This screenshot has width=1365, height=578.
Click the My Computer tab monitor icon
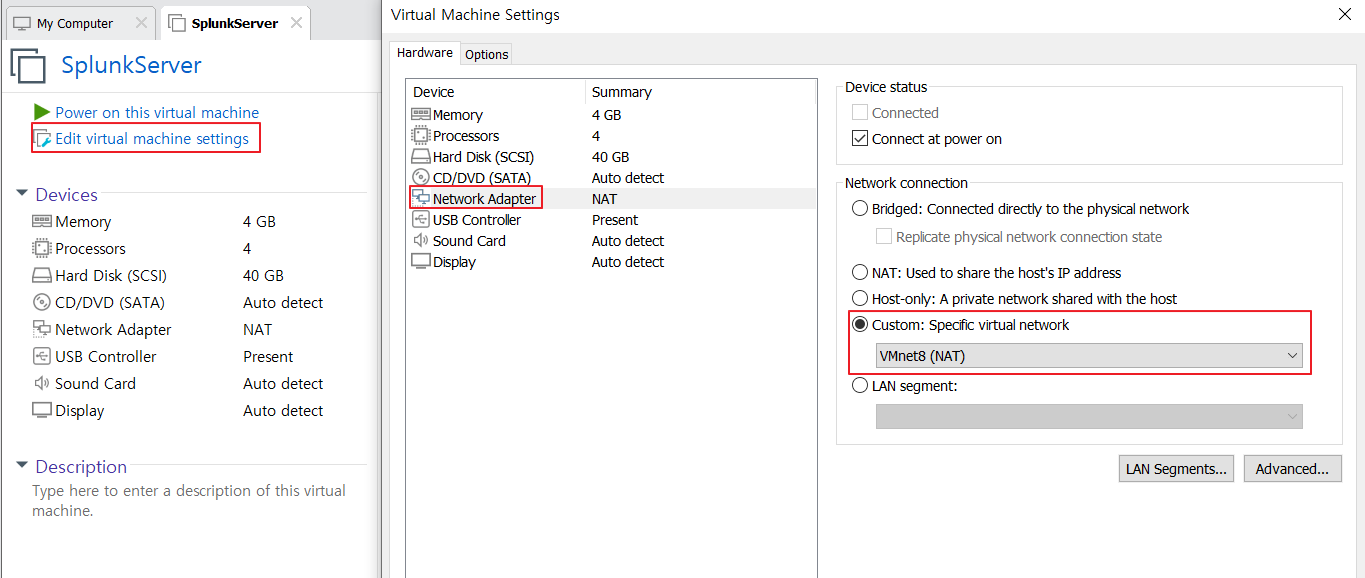click(x=22, y=23)
